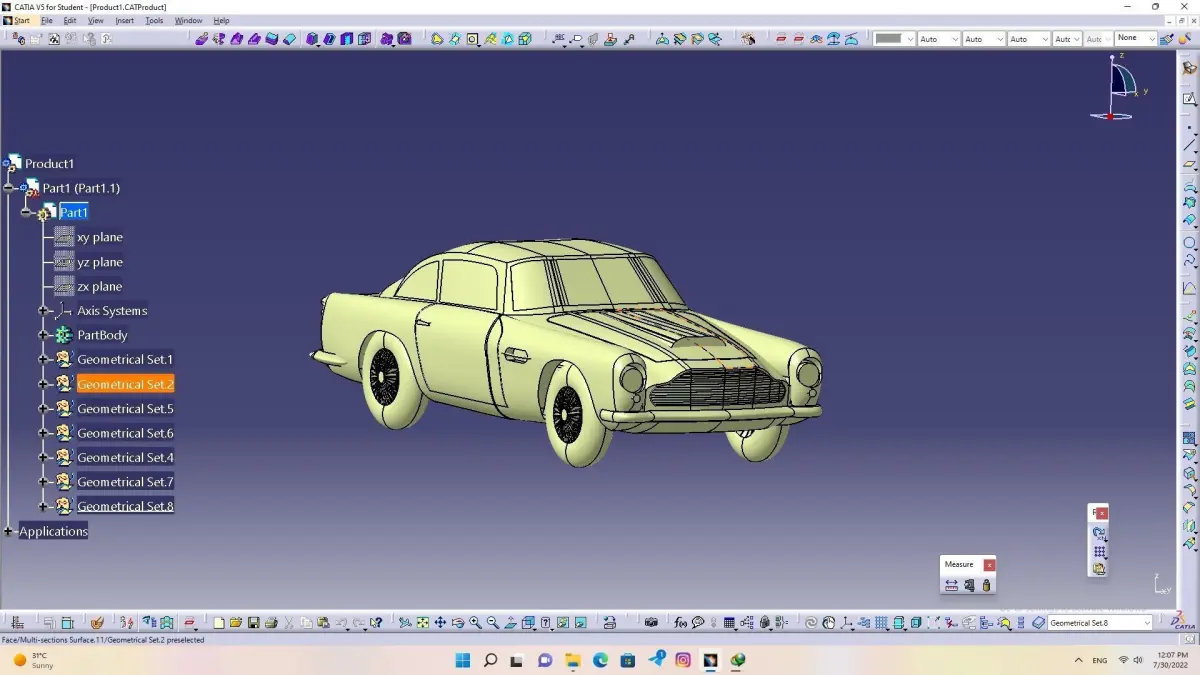Select Geometrical Set.6 in the tree
Image resolution: width=1200 pixels, height=675 pixels.
125,433
